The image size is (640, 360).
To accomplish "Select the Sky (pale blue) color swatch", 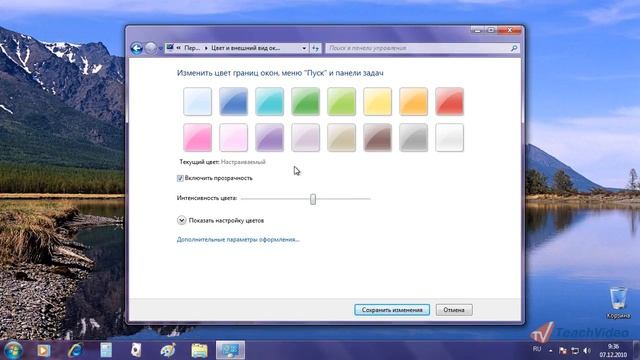I will [198, 101].
